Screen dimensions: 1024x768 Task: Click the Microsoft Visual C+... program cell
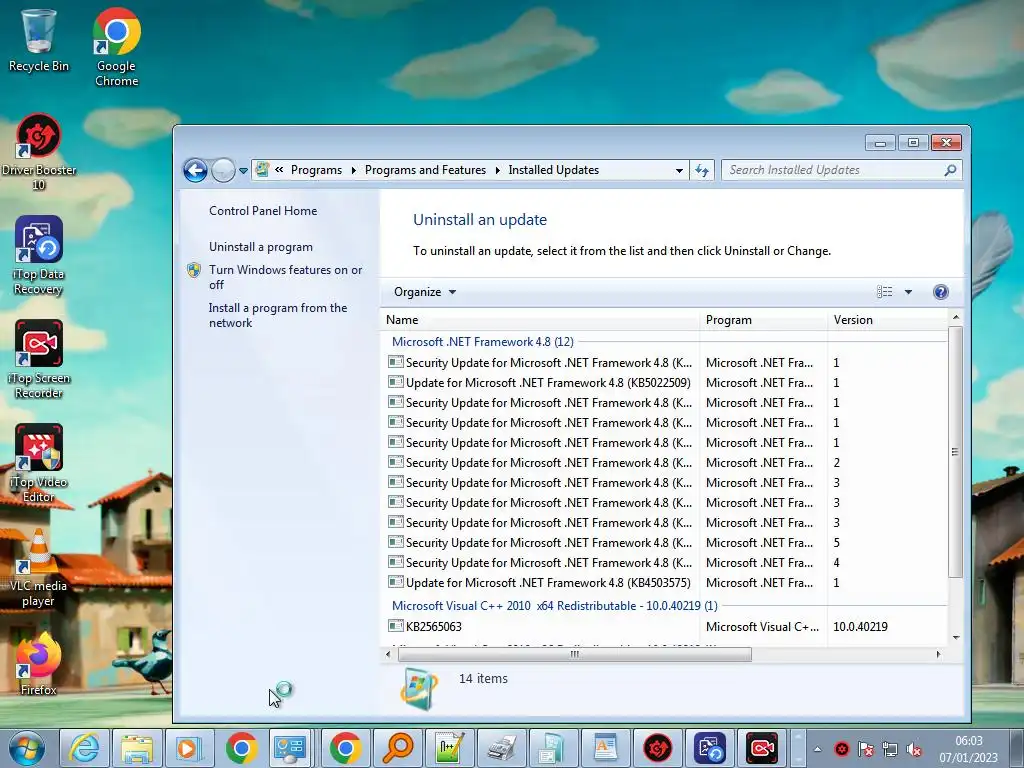762,627
